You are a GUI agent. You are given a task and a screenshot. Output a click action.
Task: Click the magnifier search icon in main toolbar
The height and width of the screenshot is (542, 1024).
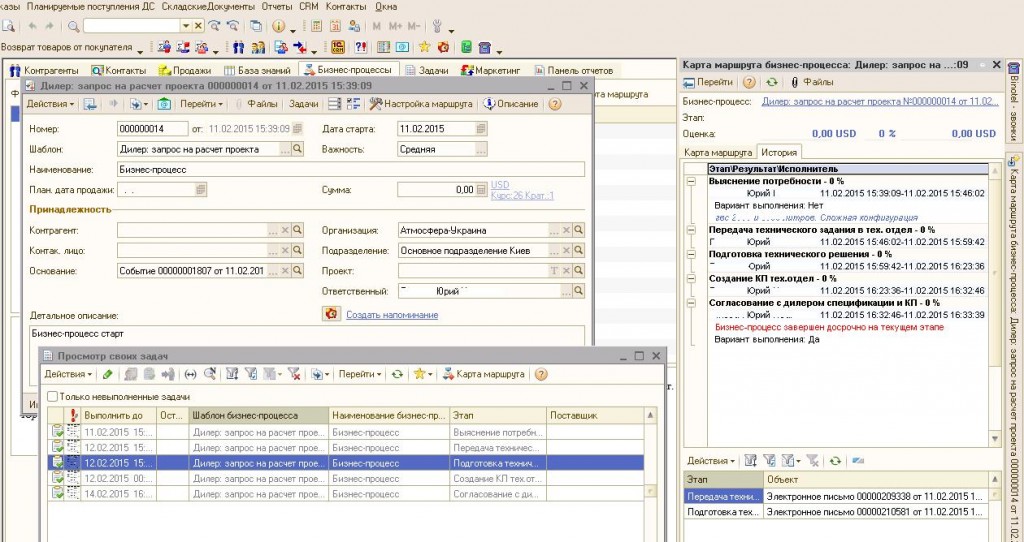(x=74, y=26)
